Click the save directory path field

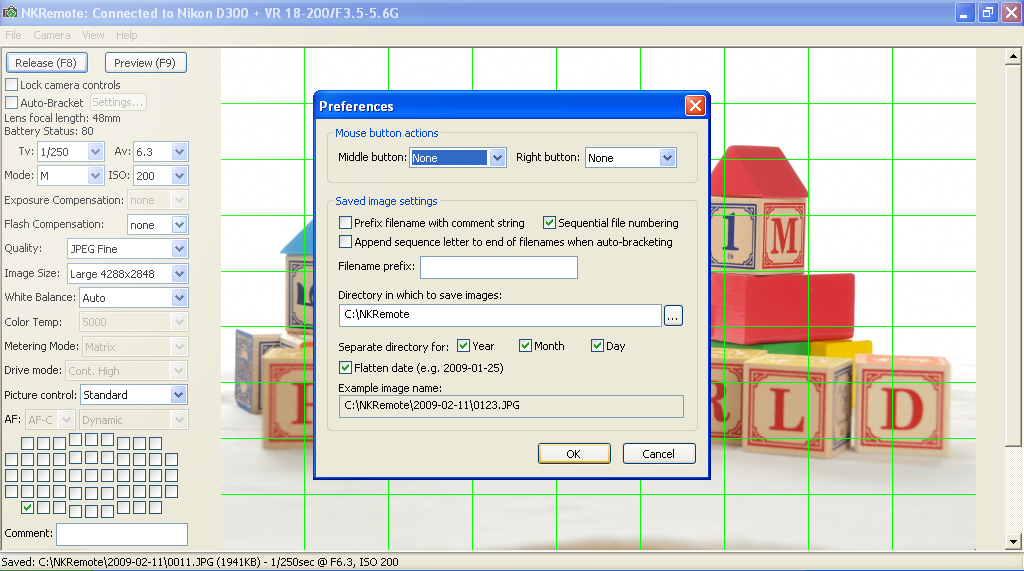[x=500, y=316]
